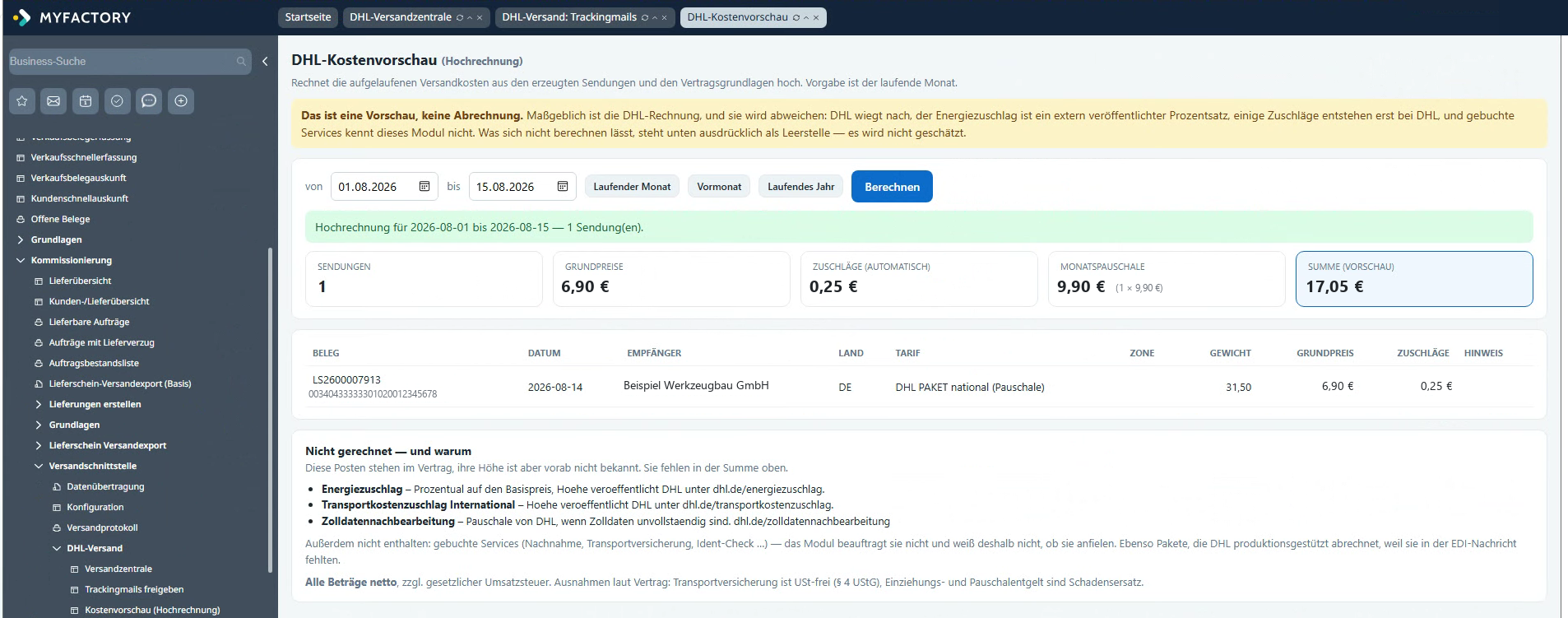Click the Laufender Monat button
The width and height of the screenshot is (1568, 618).
point(632,187)
